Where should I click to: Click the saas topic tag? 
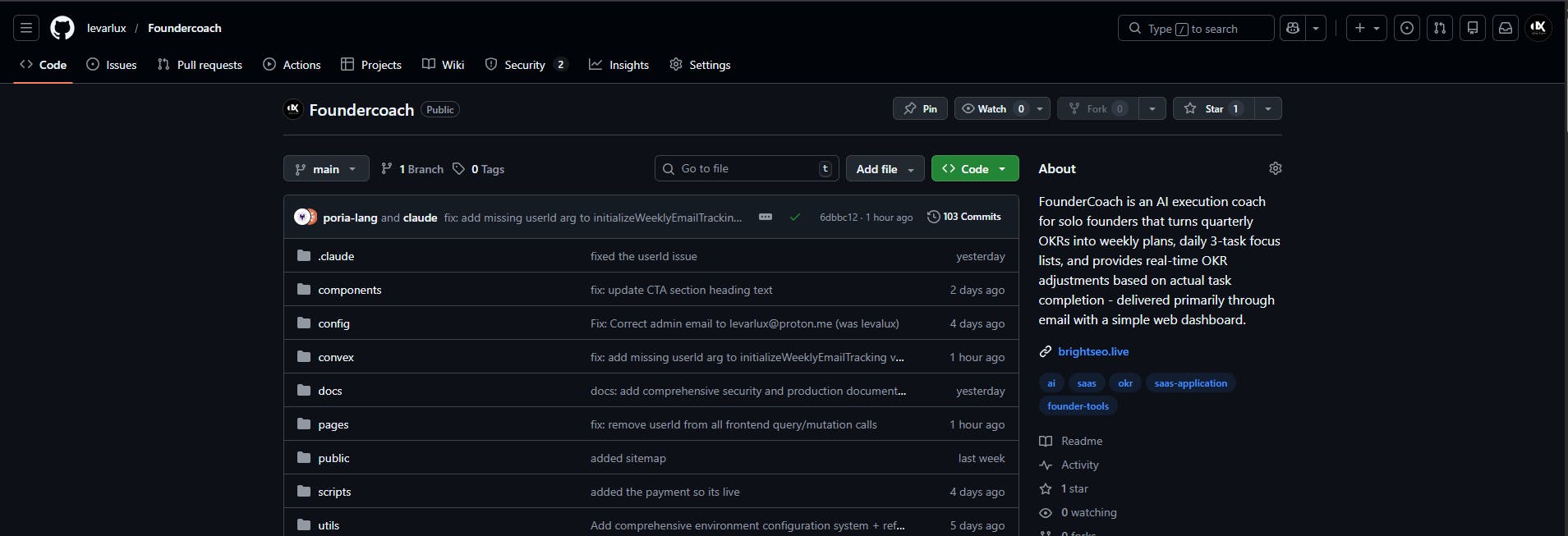[1087, 383]
